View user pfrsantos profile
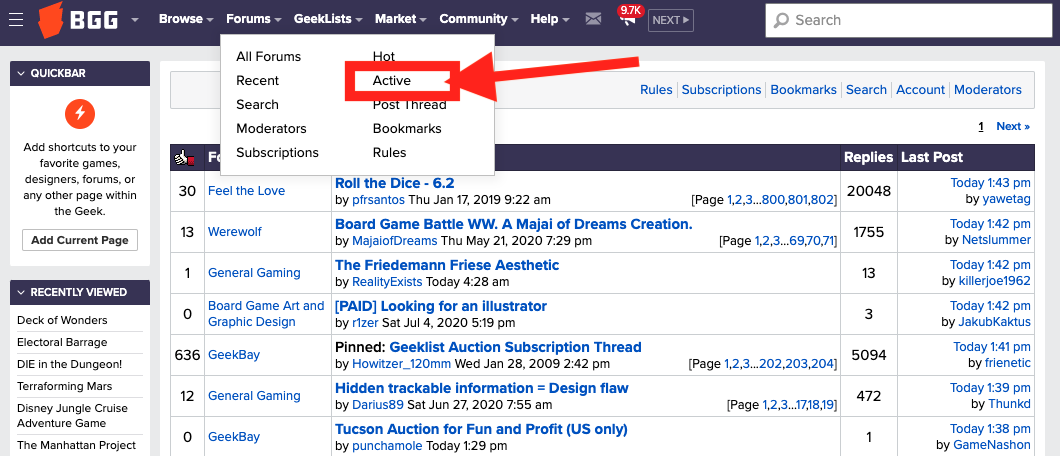The image size is (1060, 456). 379,200
